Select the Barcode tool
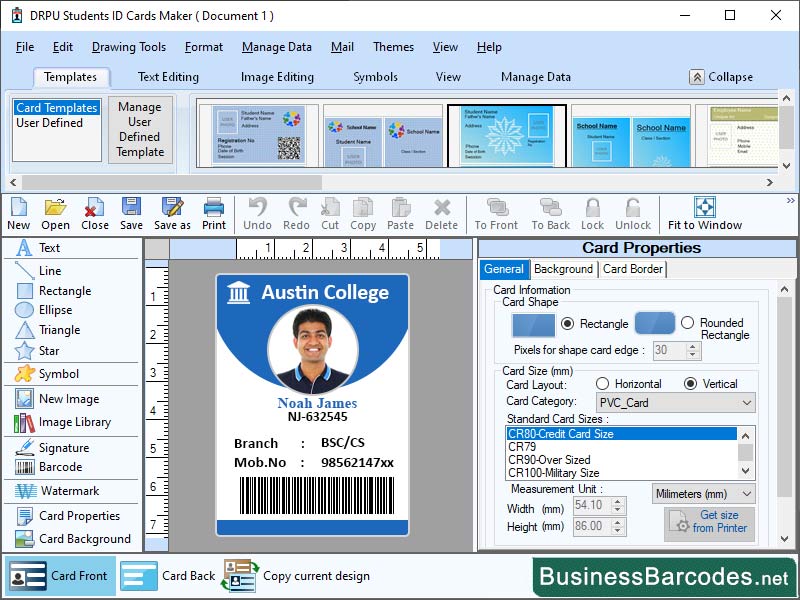 click(63, 466)
